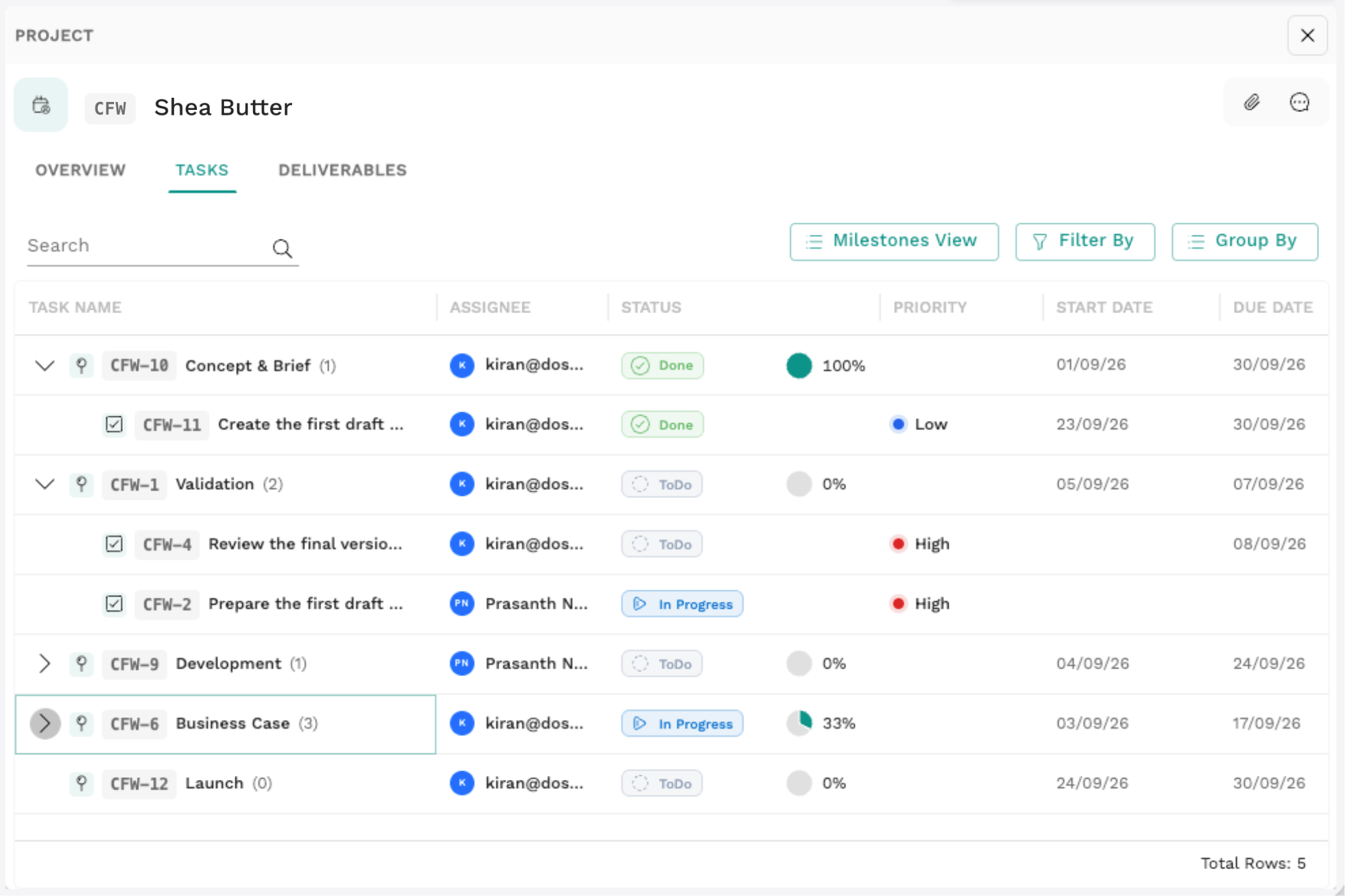Image resolution: width=1346 pixels, height=896 pixels.
Task: Click milestone pin icon for CFW-12 Launch
Action: click(x=82, y=783)
